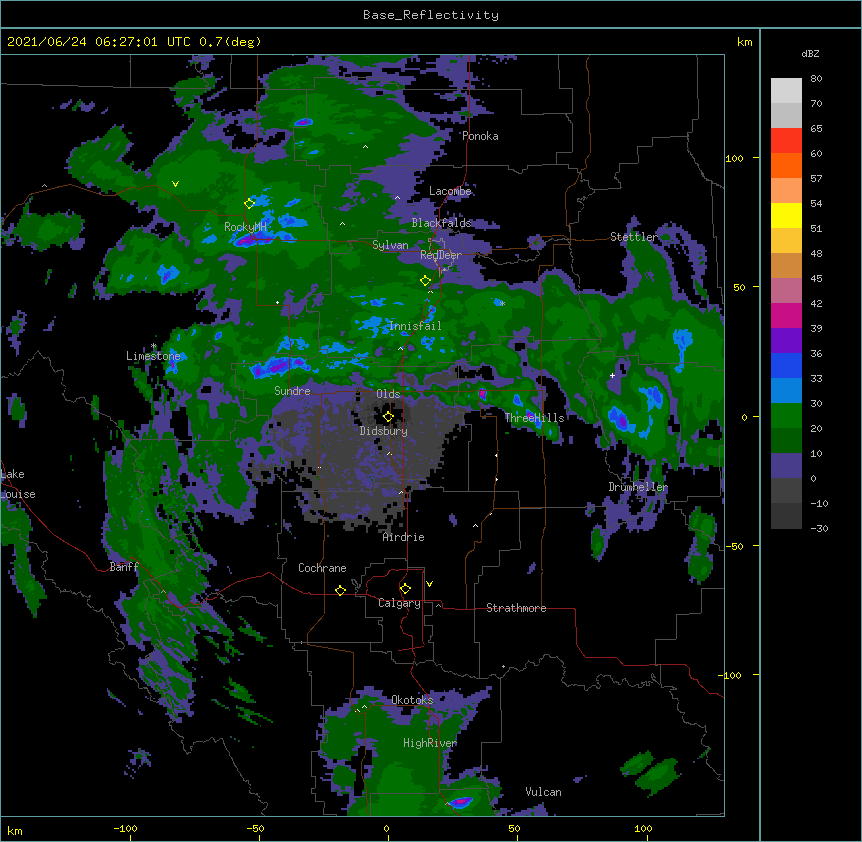Click the Olds city label
This screenshot has width=862, height=842.
(x=388, y=394)
